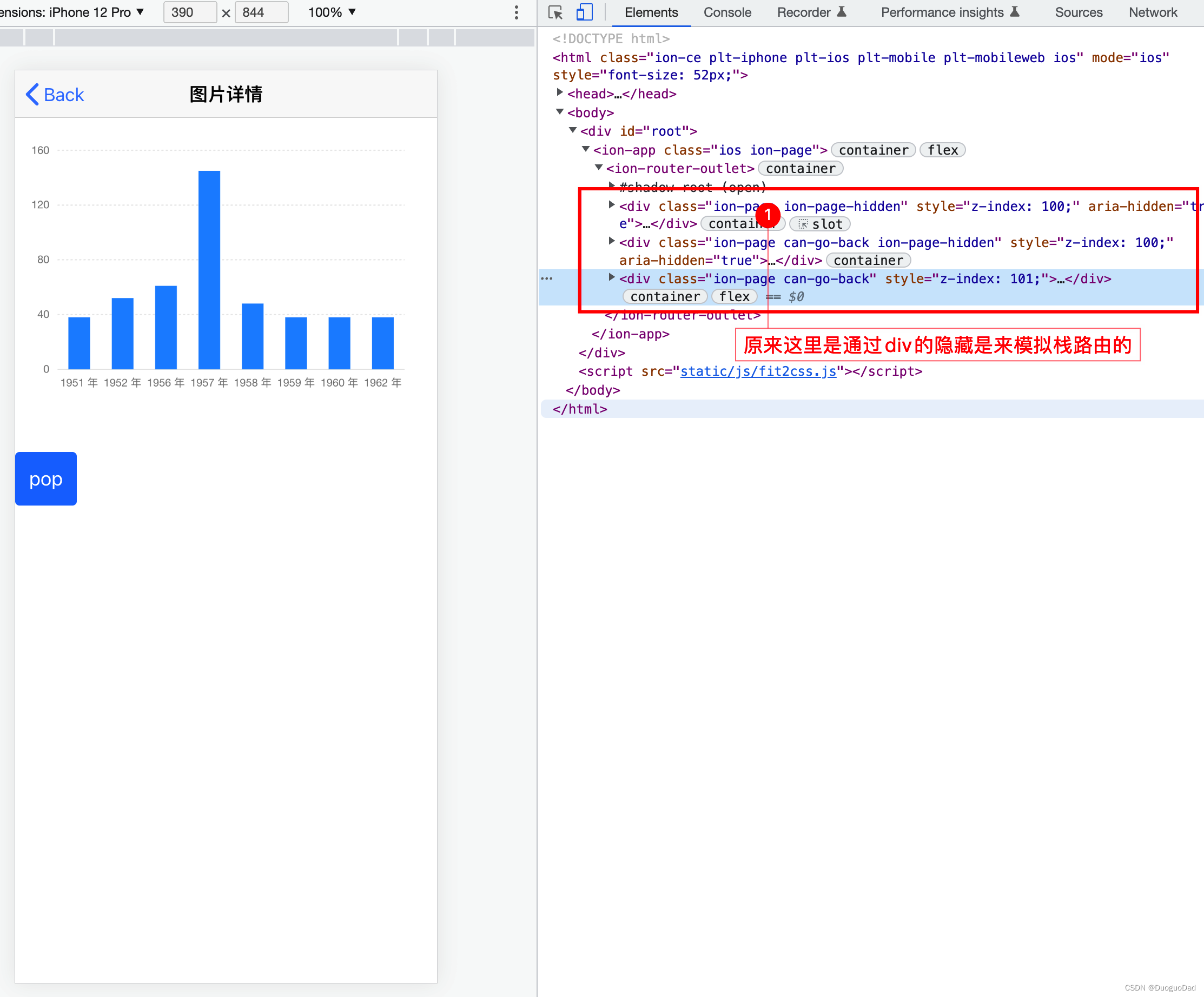The width and height of the screenshot is (1204, 997).
Task: Open the device toolbar three-dot menu
Action: pyautogui.click(x=516, y=12)
